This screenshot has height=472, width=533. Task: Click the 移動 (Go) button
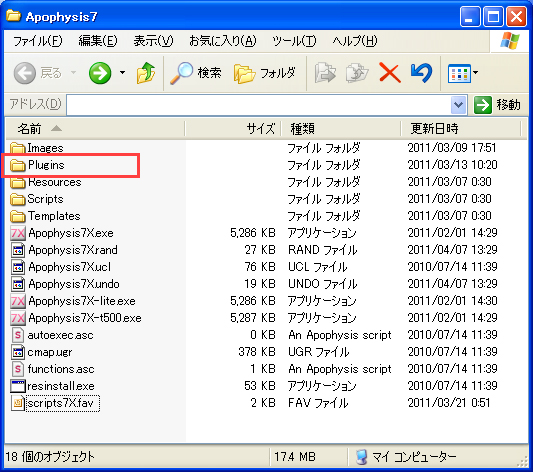point(497,105)
